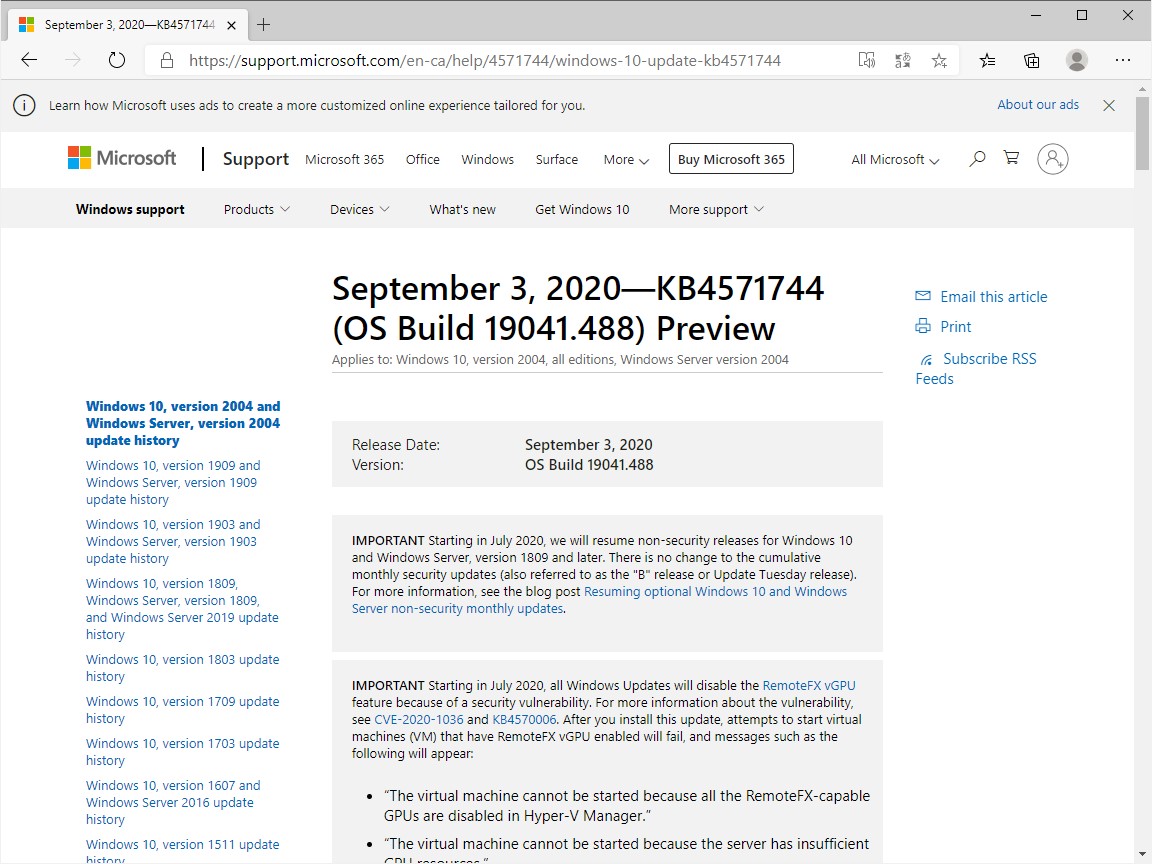
Task: Open version 1903 update history link
Action: point(173,541)
